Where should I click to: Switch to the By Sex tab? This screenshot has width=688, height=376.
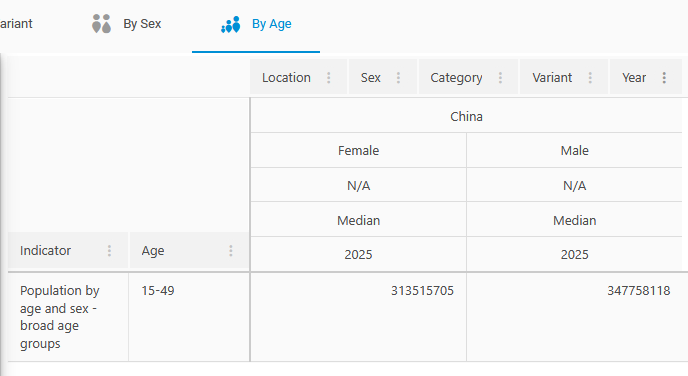click(x=127, y=24)
